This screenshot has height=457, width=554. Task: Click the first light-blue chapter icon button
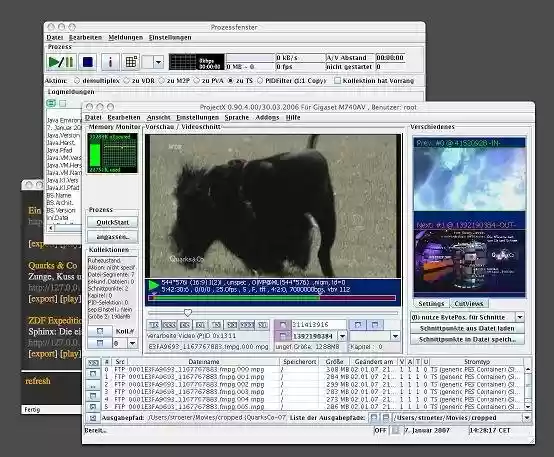coord(358,324)
